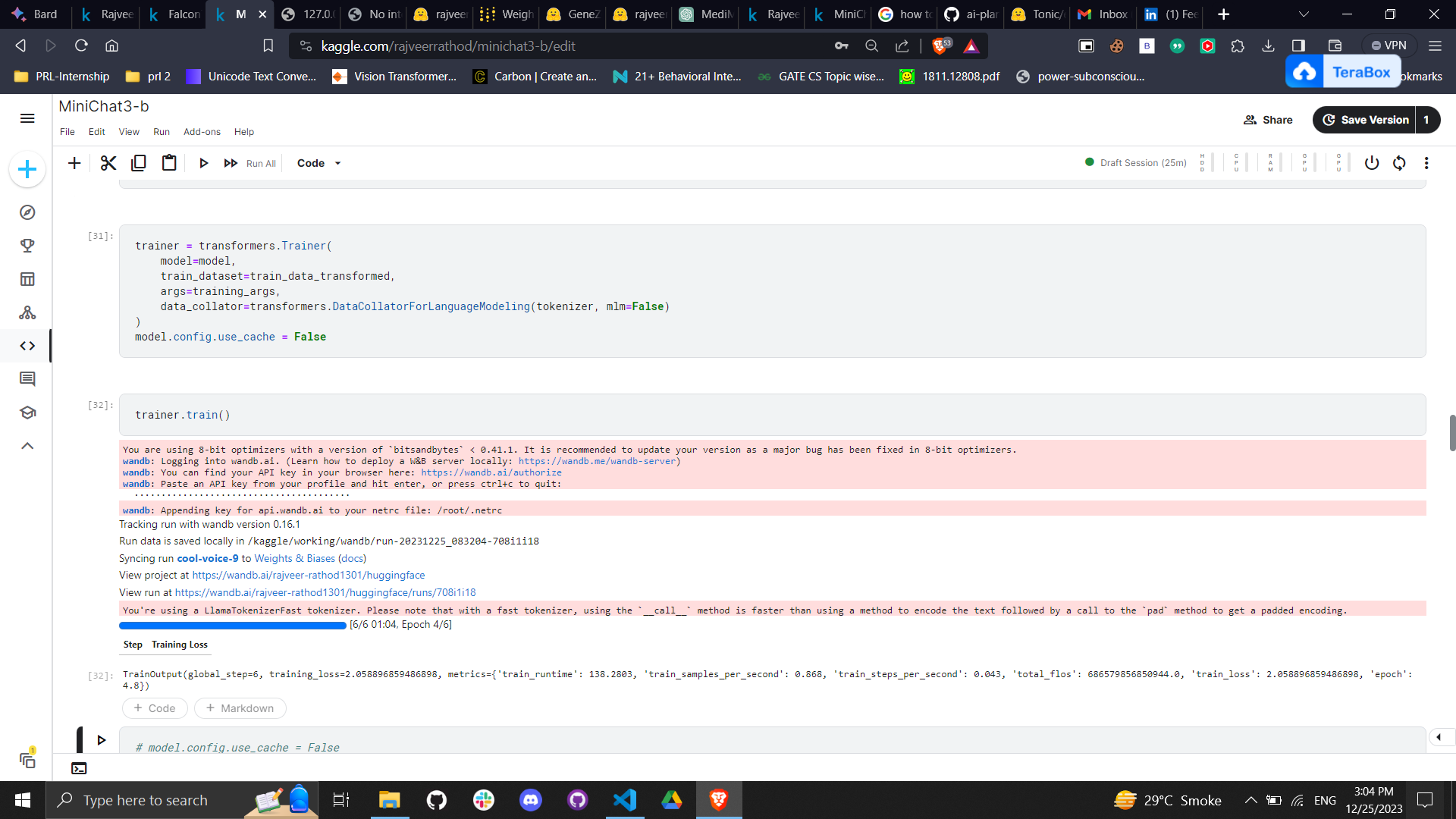Add a new cell with plus icon
This screenshot has width=1456, height=819.
74,163
